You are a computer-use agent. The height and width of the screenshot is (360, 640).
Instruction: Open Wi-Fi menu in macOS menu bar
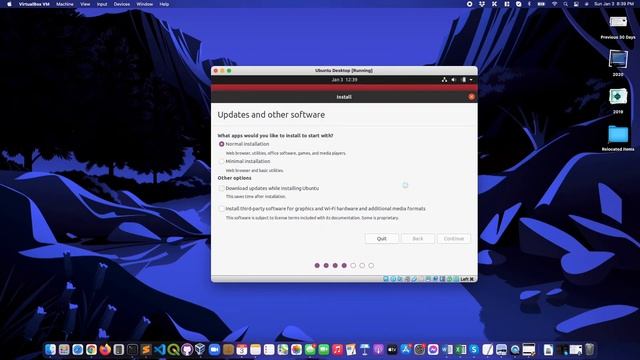coord(554,4)
